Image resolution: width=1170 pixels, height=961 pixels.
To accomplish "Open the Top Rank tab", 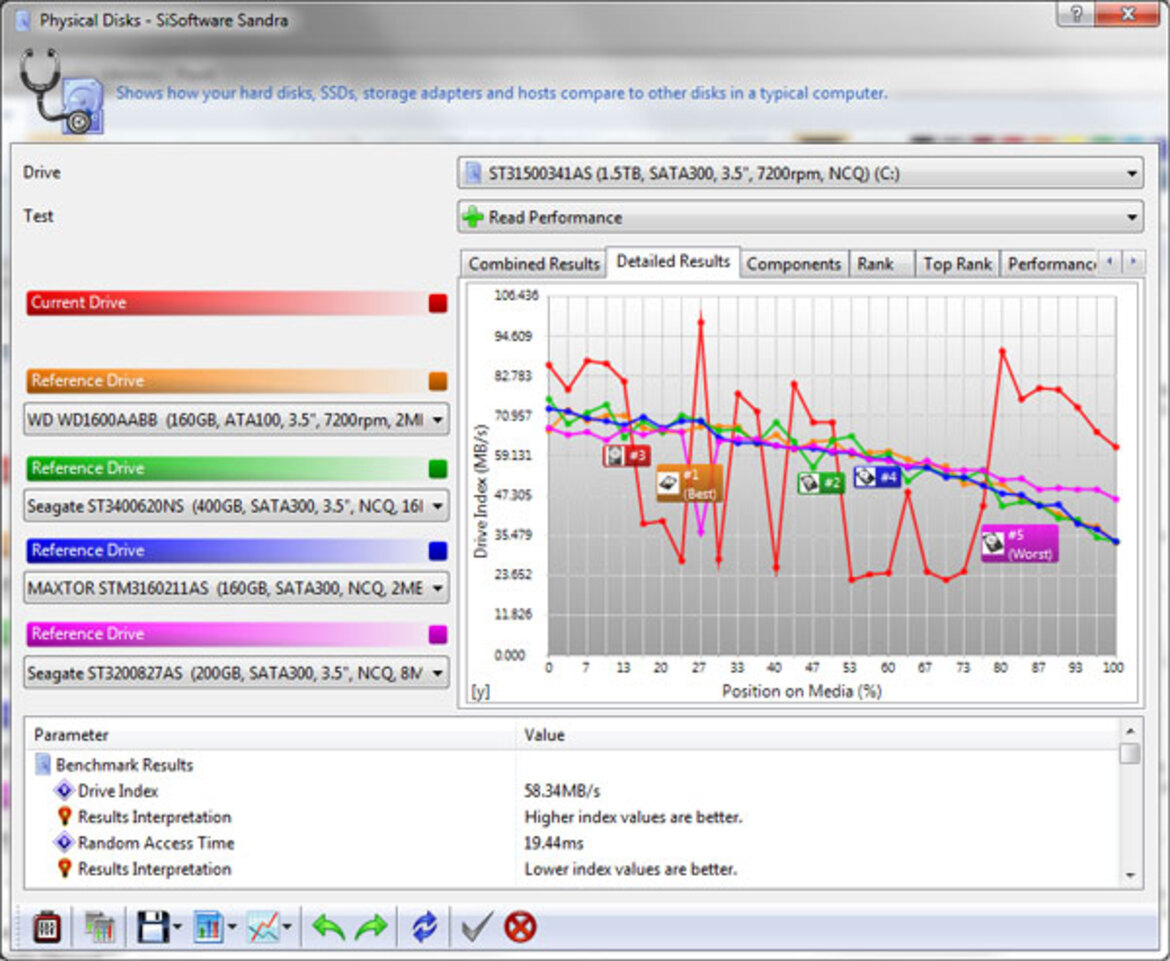I will (x=957, y=264).
